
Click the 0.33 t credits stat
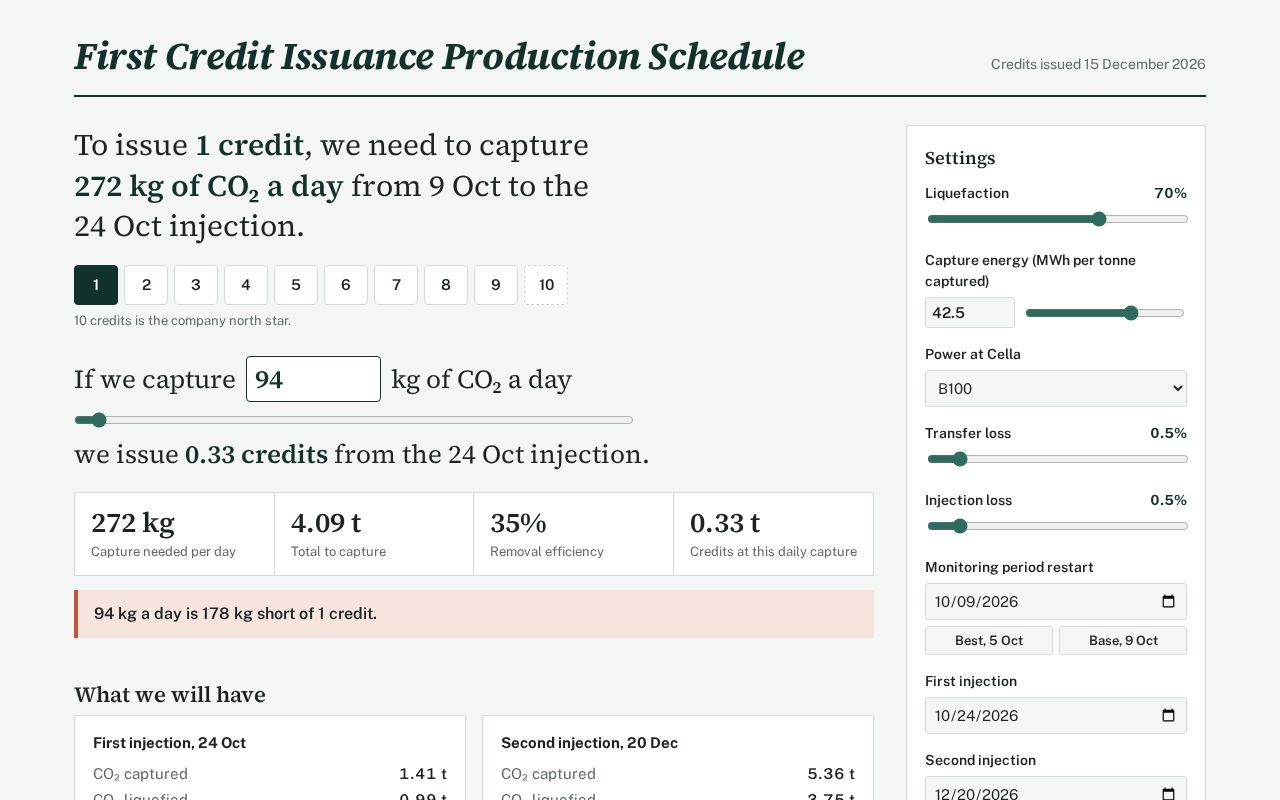773,534
